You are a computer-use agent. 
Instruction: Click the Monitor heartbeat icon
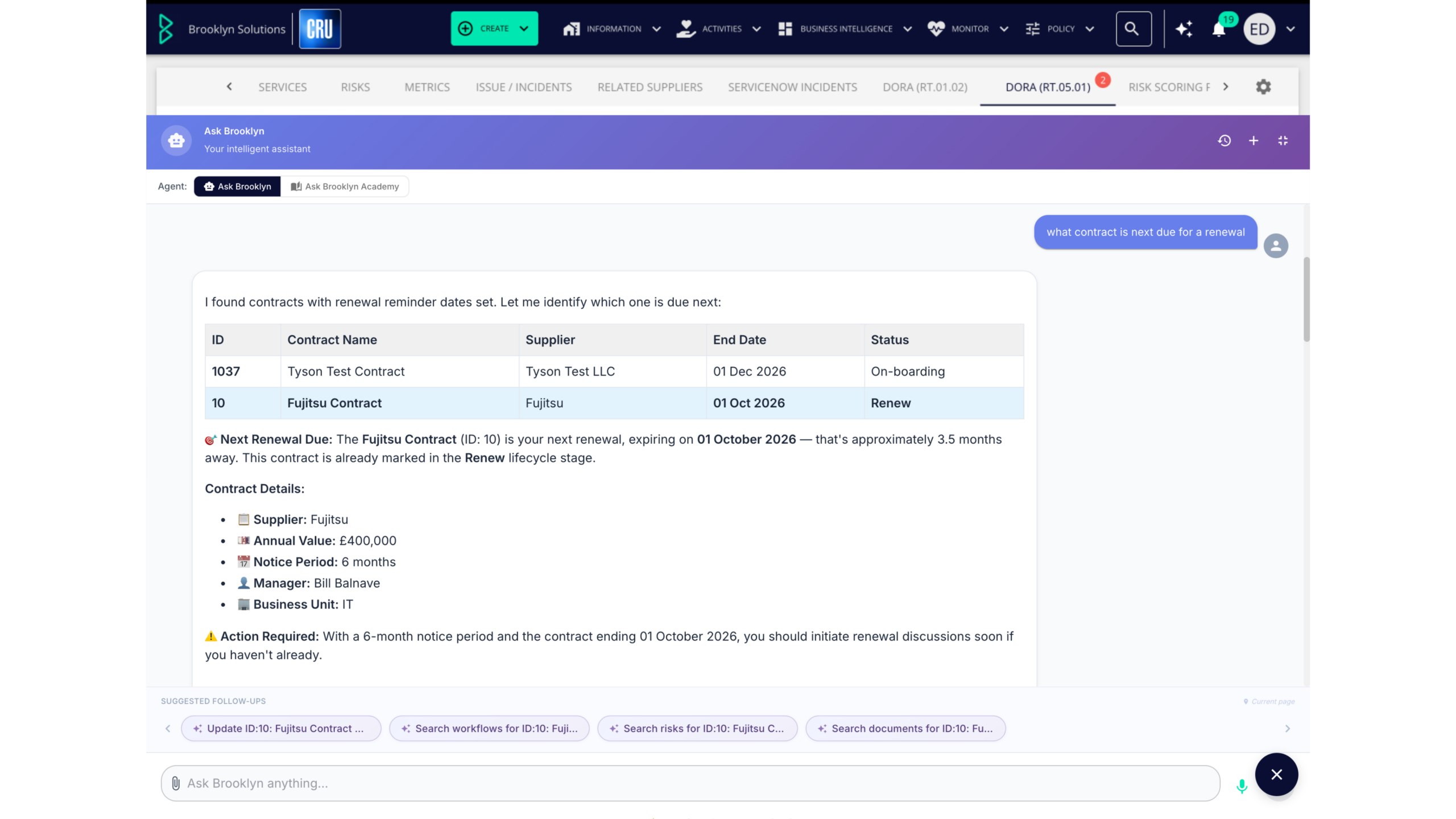point(936,29)
